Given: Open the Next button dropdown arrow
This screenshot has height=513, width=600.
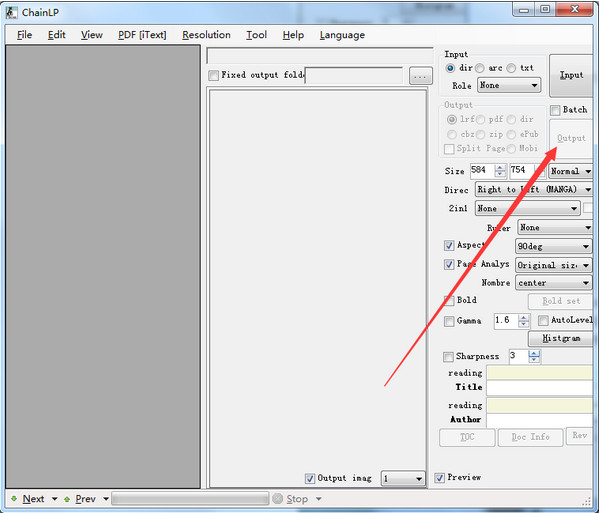Looking at the screenshot, I should pos(54,499).
